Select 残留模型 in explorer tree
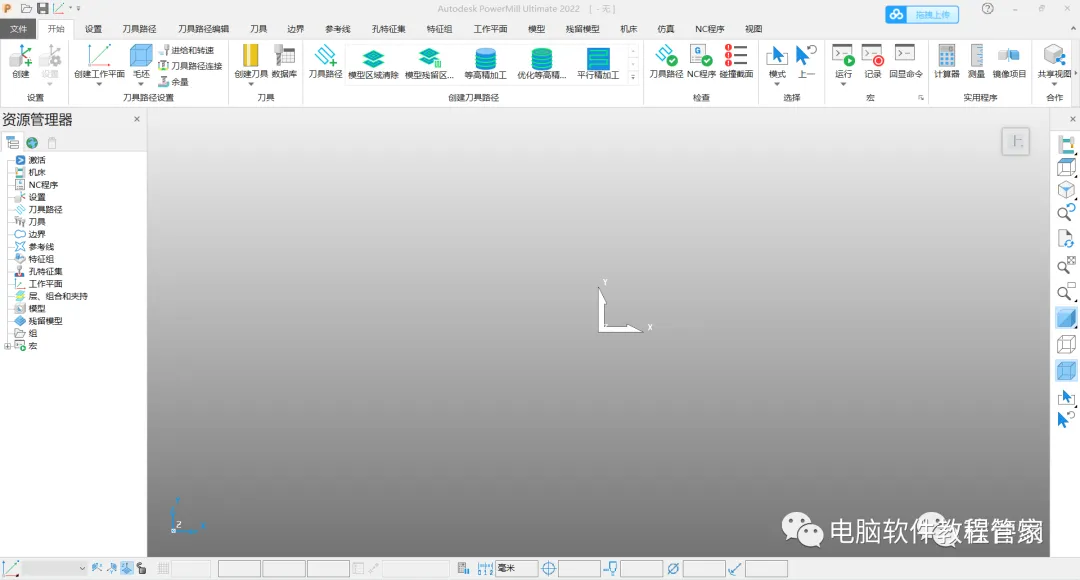Viewport: 1080px width, 580px height. point(45,321)
